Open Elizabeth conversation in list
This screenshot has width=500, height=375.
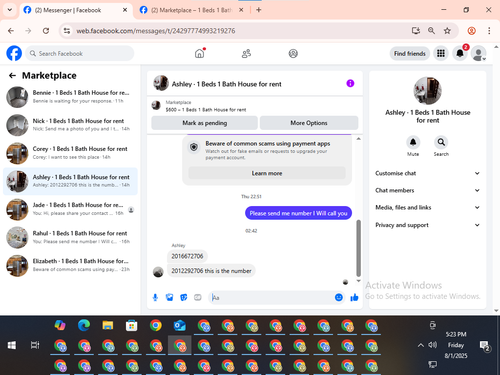pyautogui.click(x=70, y=265)
